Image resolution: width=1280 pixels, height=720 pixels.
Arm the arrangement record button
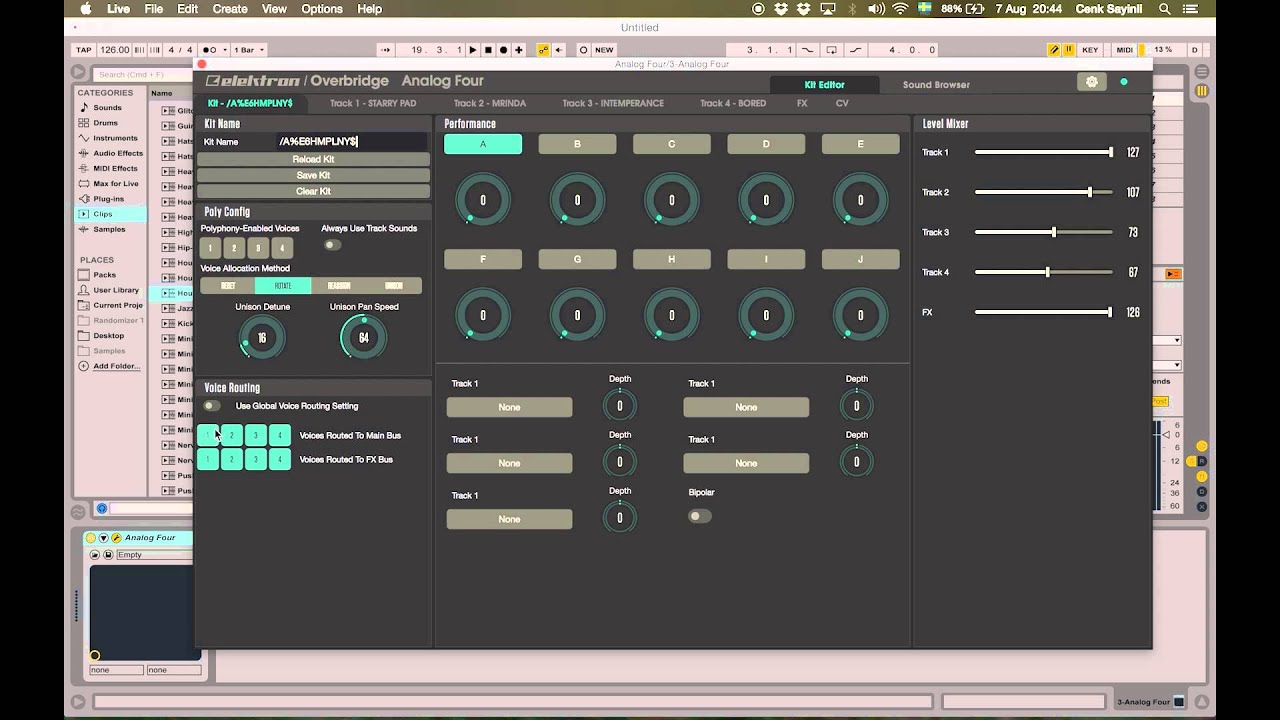coord(503,49)
